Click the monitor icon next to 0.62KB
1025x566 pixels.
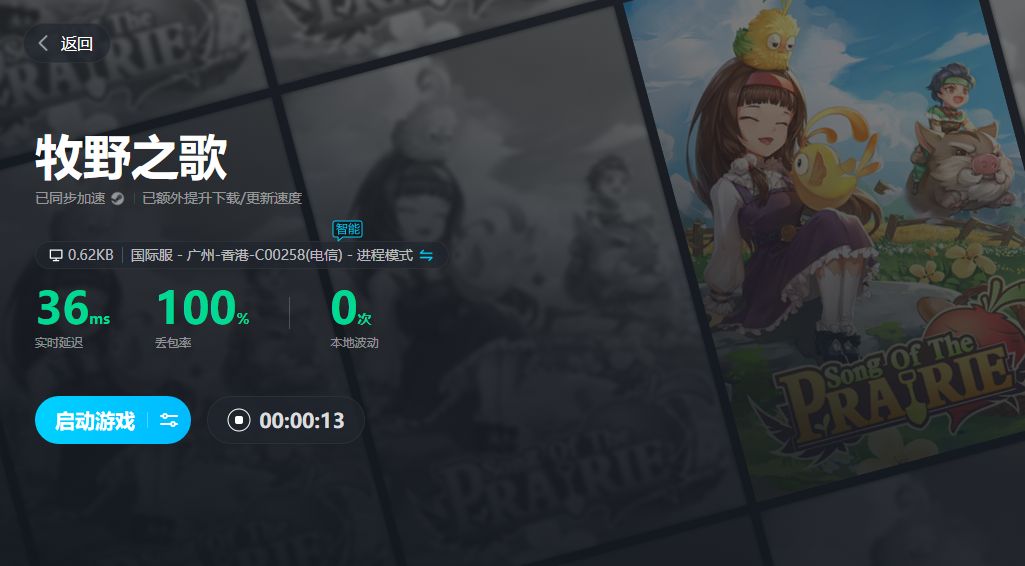[x=57, y=255]
